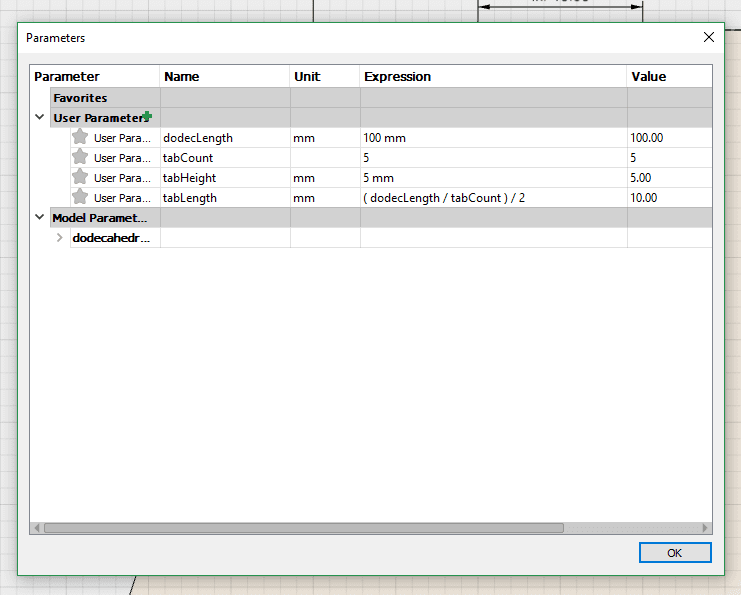Click the value 5.00 cell
The image size is (741, 595).
click(670, 178)
